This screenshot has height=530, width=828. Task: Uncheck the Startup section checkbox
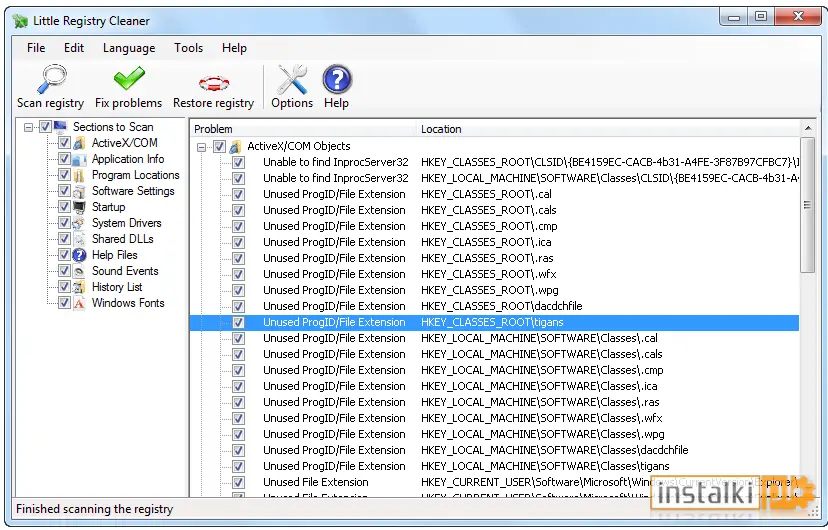(64, 207)
